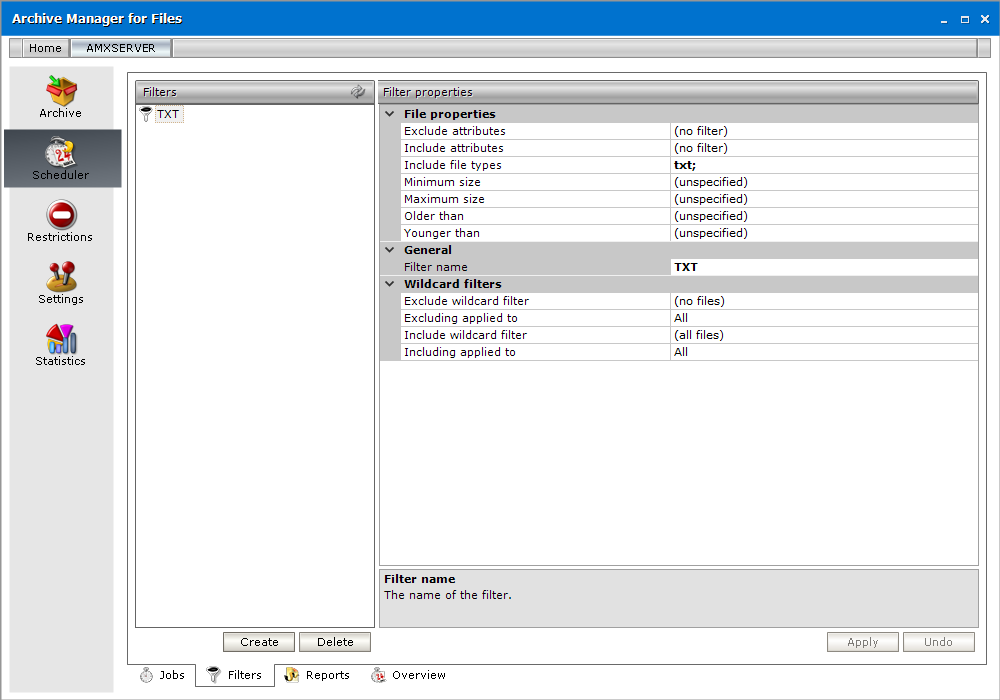This screenshot has height=700, width=1000.
Task: Click the TXT filter funnel icon
Action: point(146,114)
